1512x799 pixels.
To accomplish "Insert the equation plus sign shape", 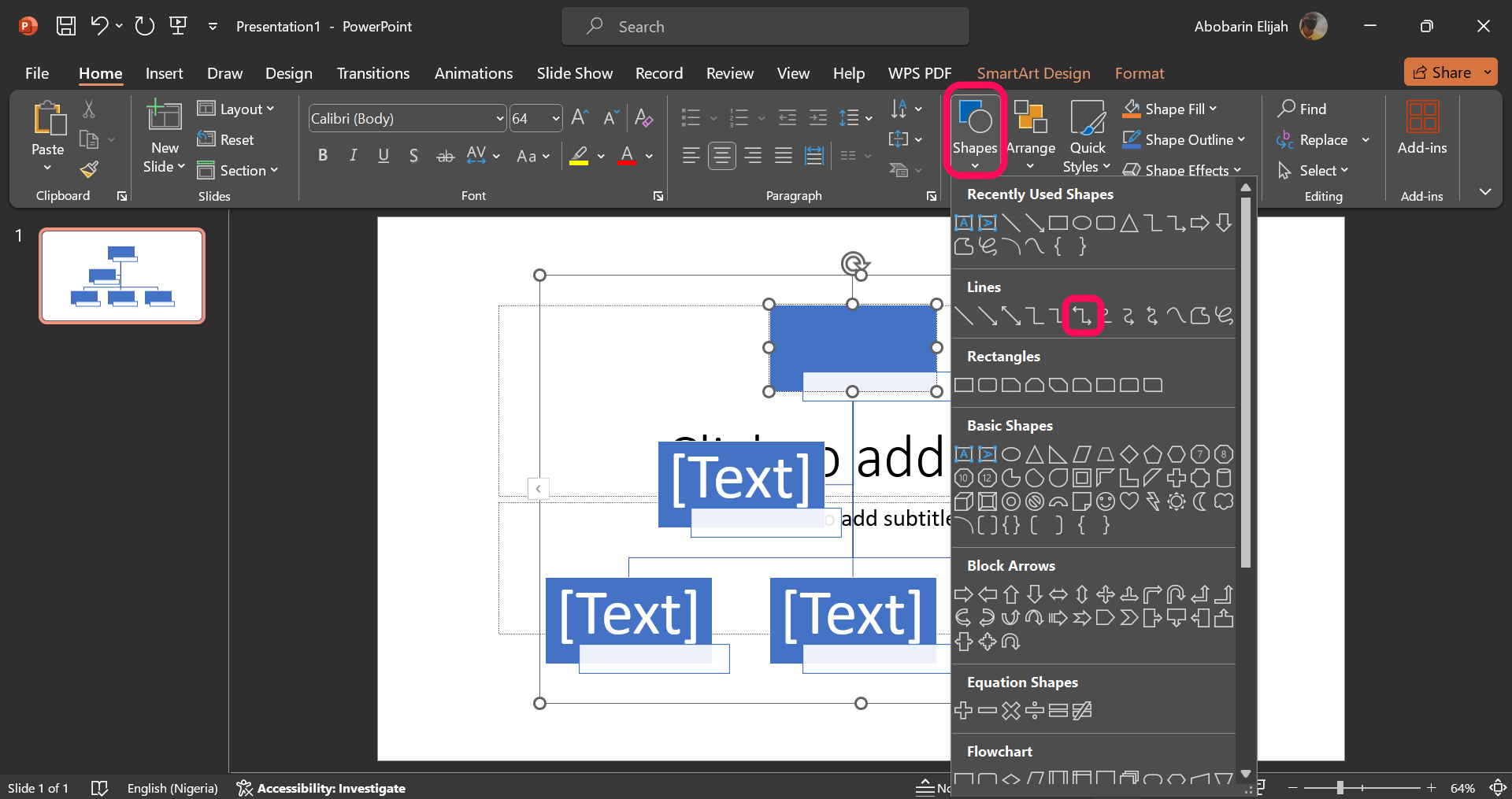I will (x=963, y=711).
